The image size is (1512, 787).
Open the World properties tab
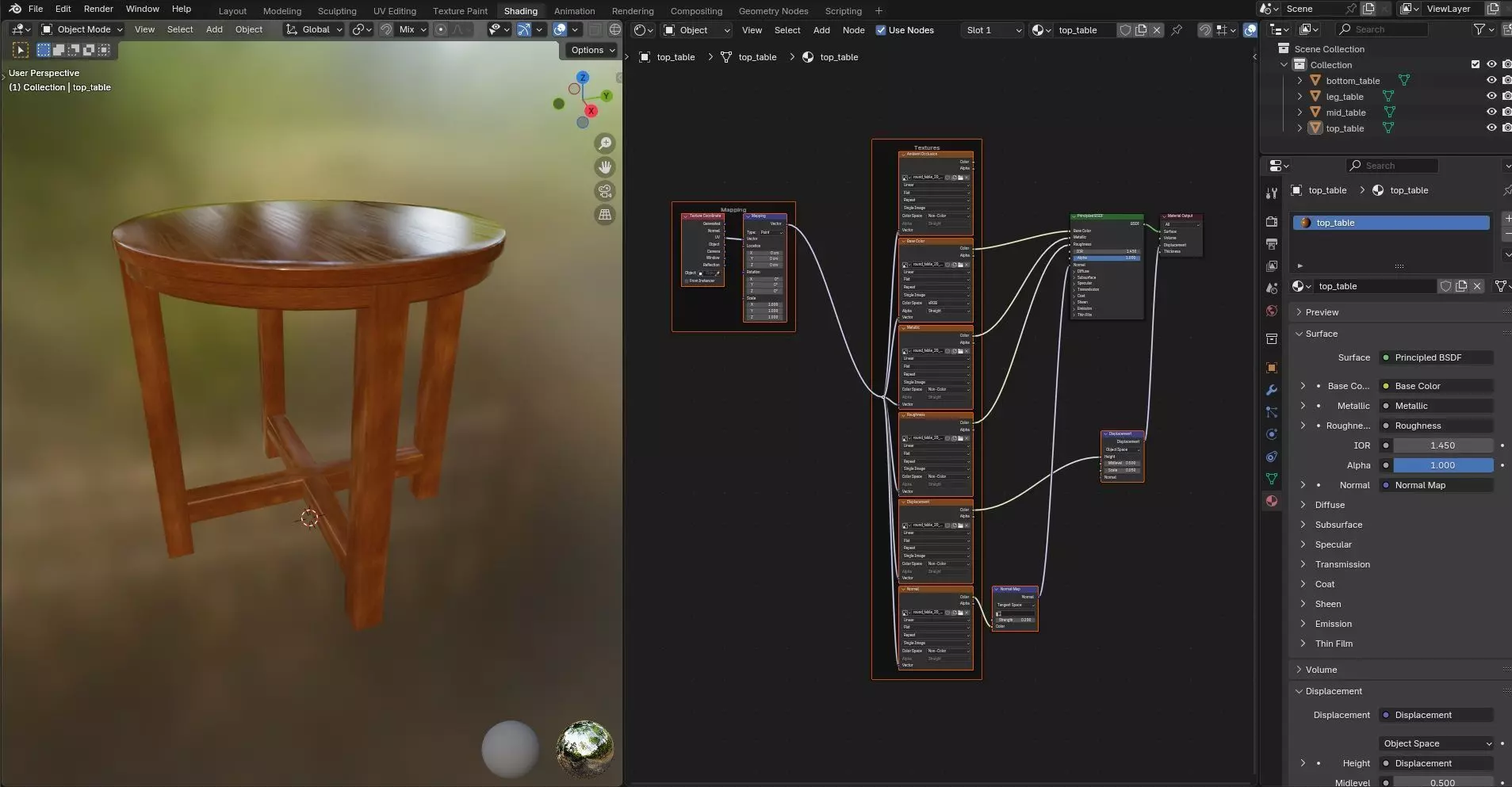point(1272,311)
